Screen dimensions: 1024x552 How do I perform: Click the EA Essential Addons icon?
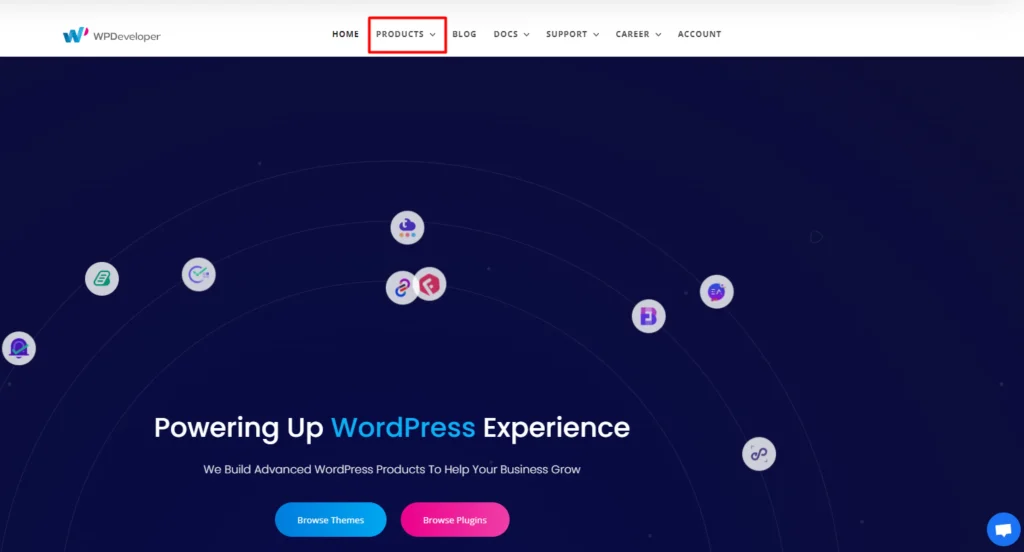point(716,292)
